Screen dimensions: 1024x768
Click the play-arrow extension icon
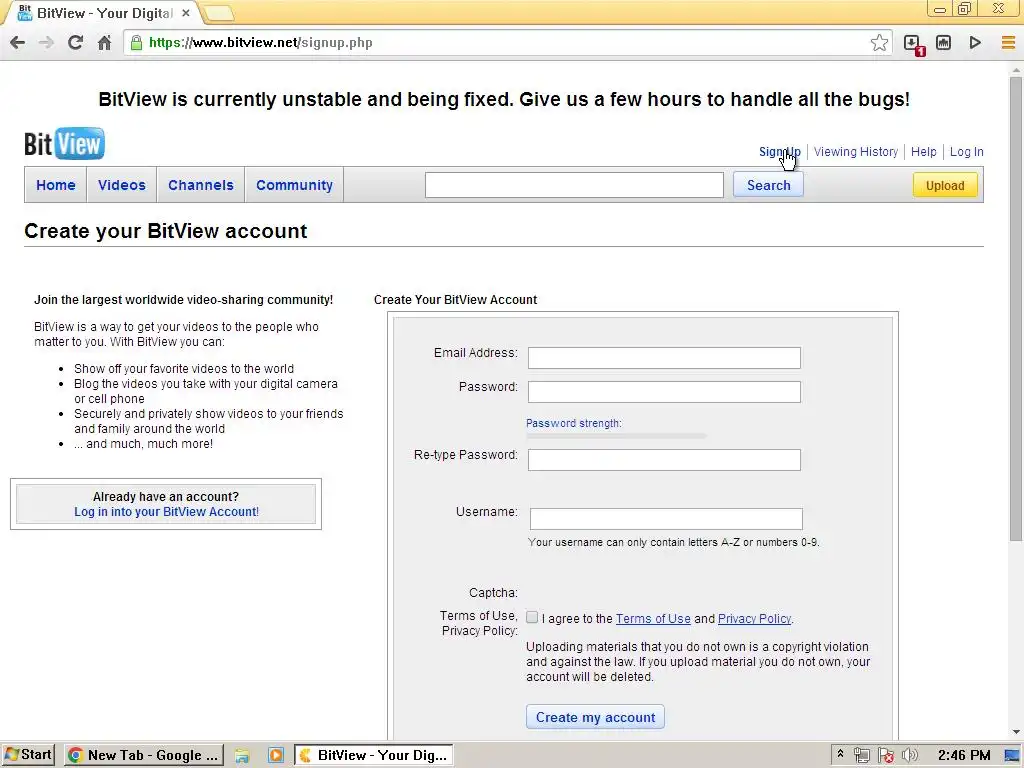pyautogui.click(x=975, y=42)
